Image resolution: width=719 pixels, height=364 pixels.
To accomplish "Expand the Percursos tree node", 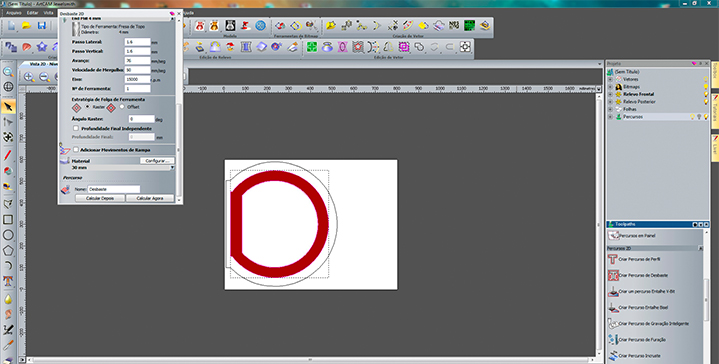I will click(x=610, y=117).
